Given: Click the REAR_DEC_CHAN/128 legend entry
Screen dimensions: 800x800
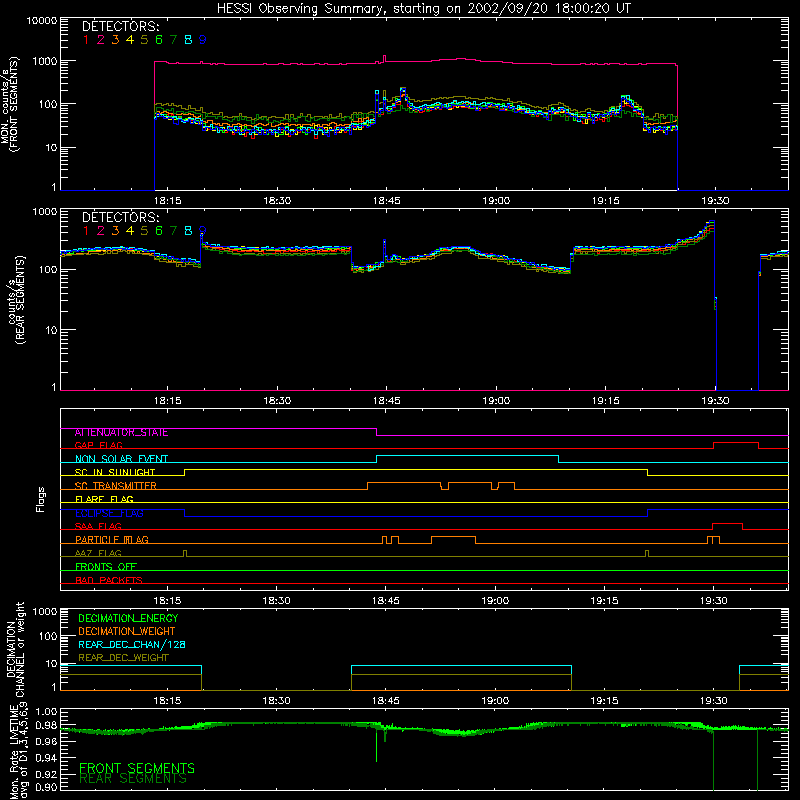Looking at the screenshot, I should click(x=132, y=644).
